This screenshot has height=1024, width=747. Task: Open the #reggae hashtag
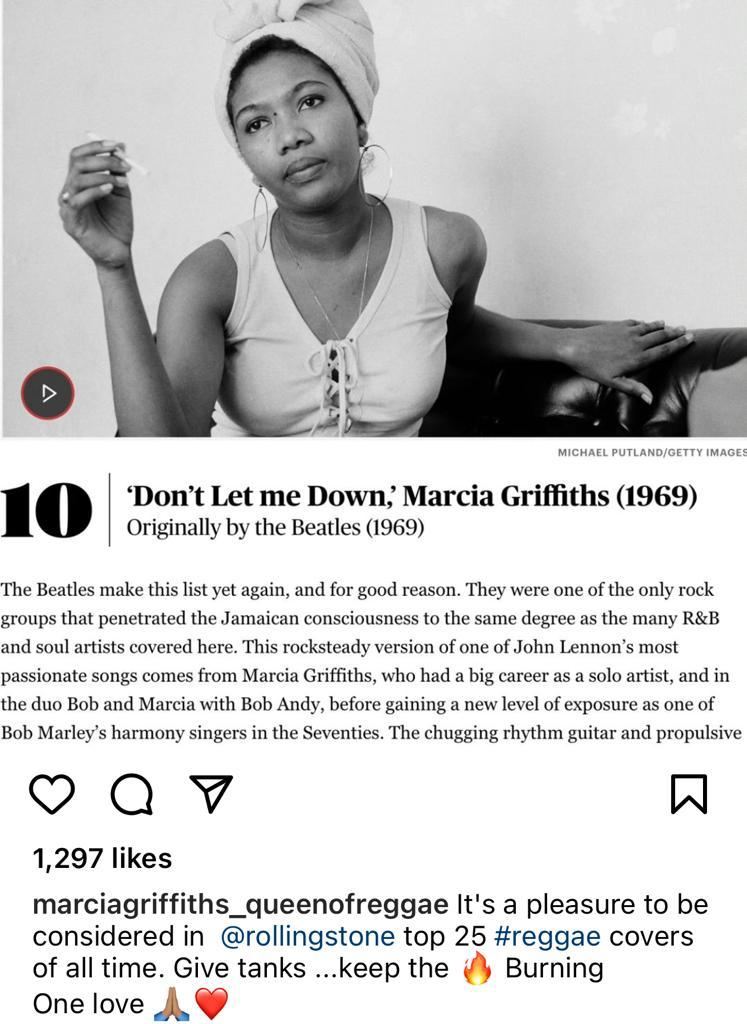(547, 937)
